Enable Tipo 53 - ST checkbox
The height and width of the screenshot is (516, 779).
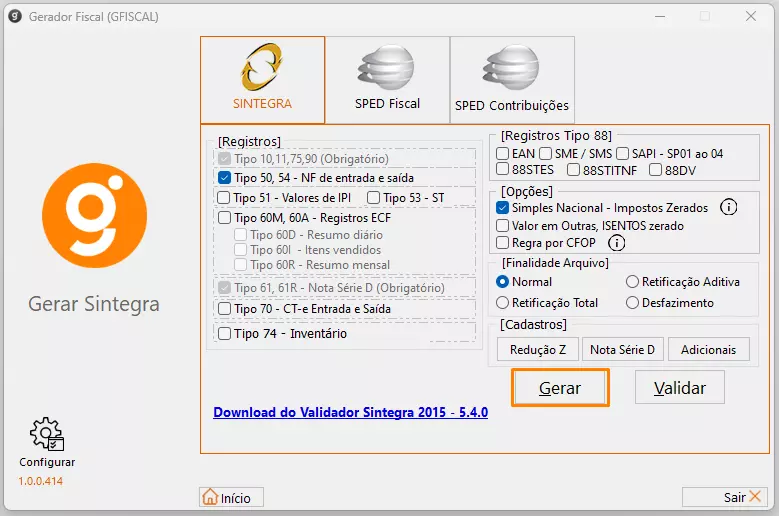click(373, 198)
